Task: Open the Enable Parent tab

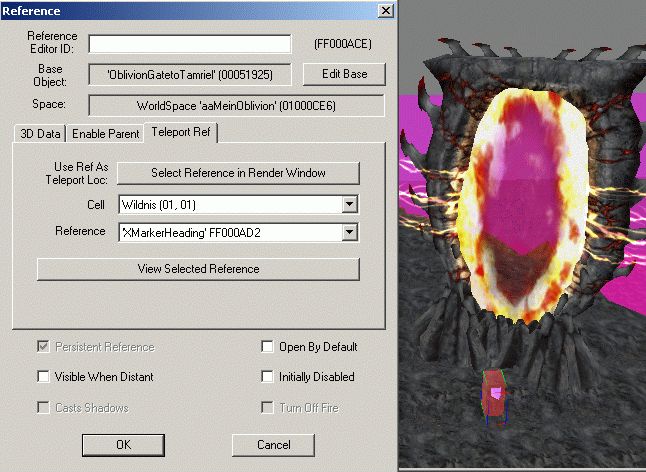Action: pos(105,134)
